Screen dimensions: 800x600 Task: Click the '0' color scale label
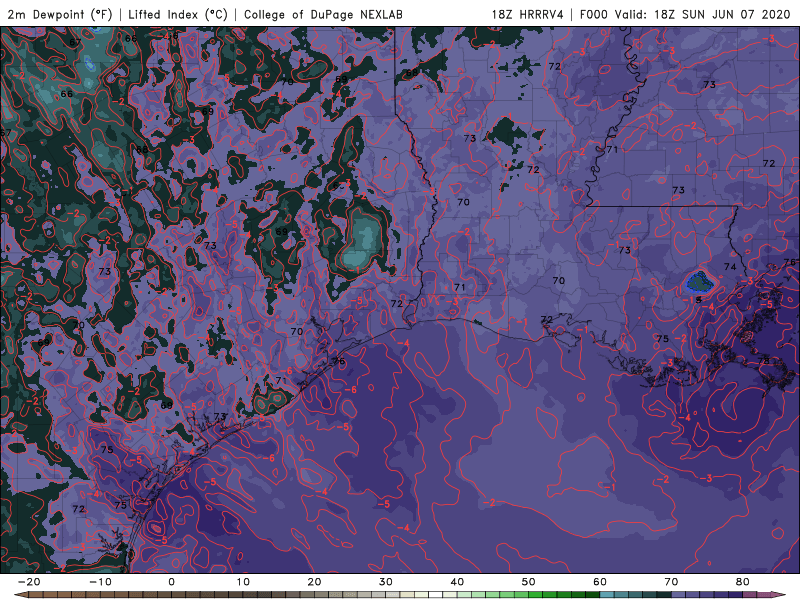(171, 582)
